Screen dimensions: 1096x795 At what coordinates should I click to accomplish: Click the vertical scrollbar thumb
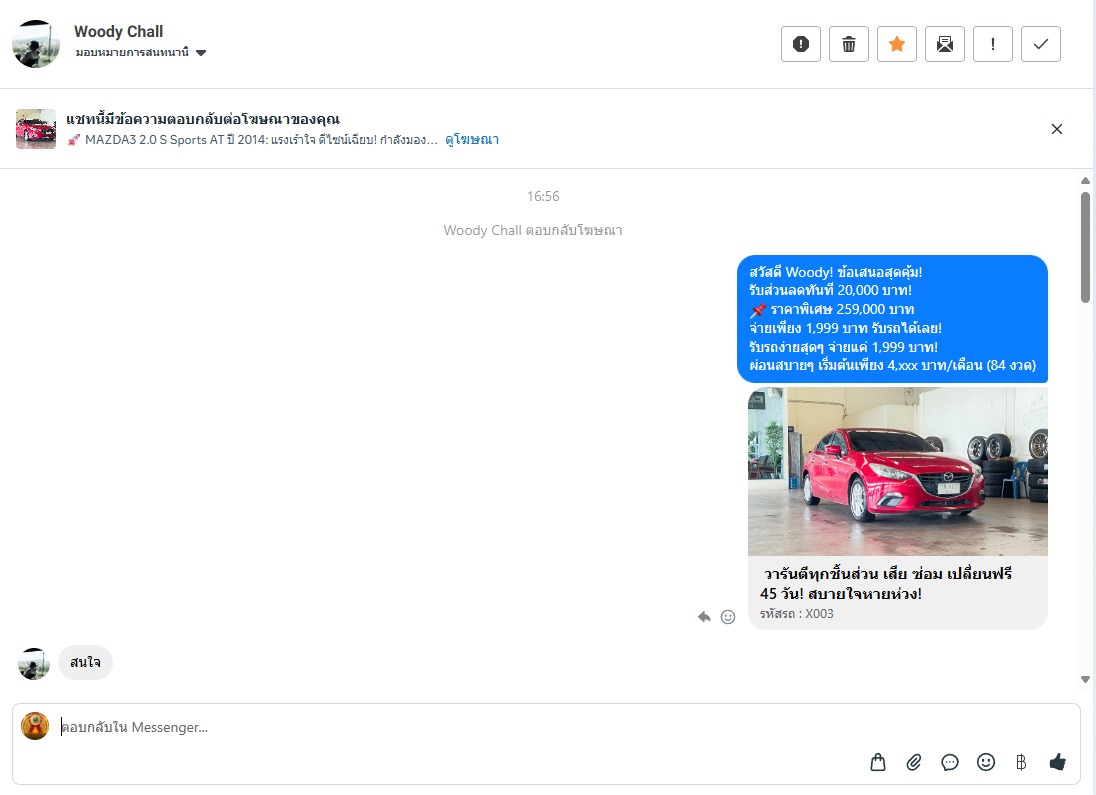pyautogui.click(x=1085, y=248)
